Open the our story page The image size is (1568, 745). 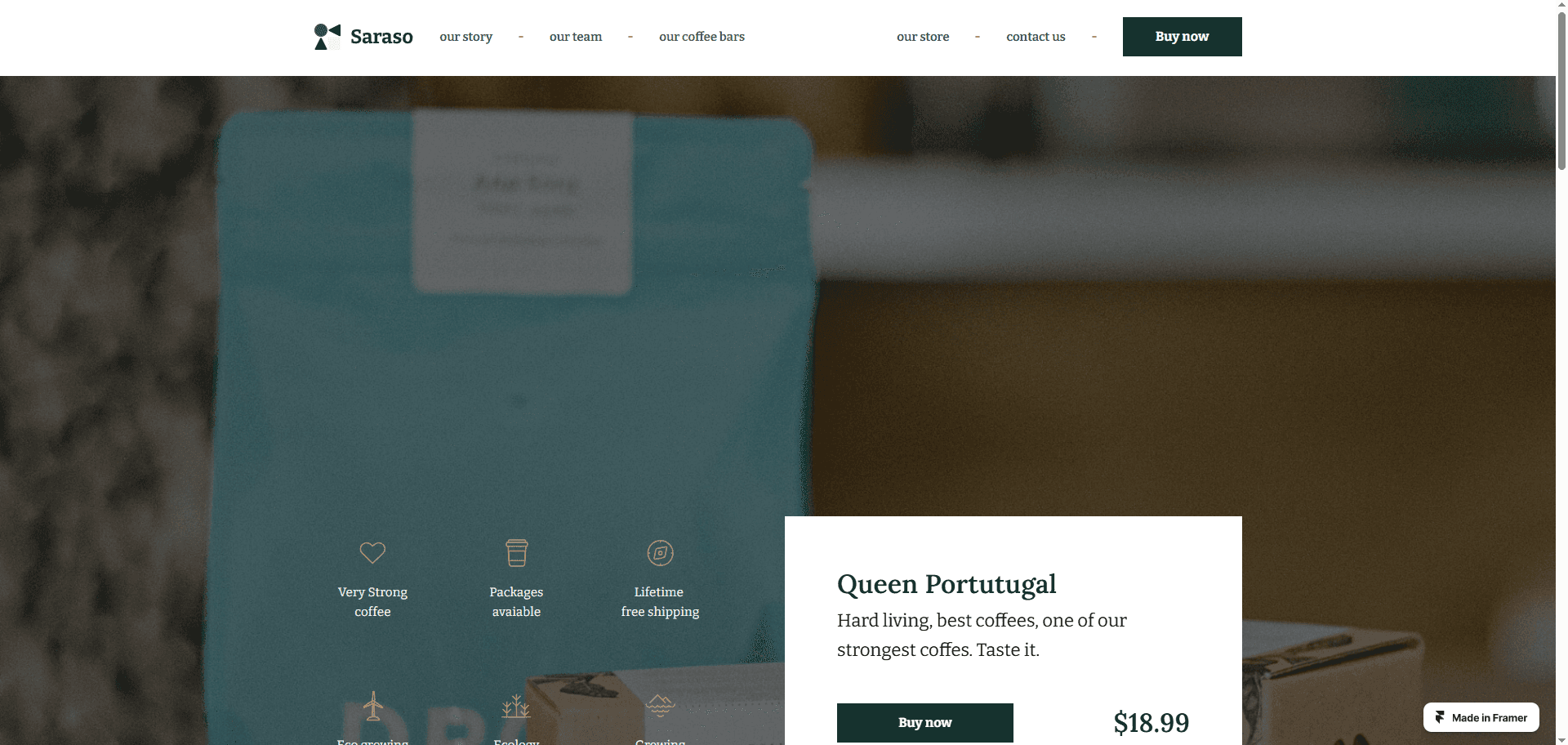(x=465, y=37)
